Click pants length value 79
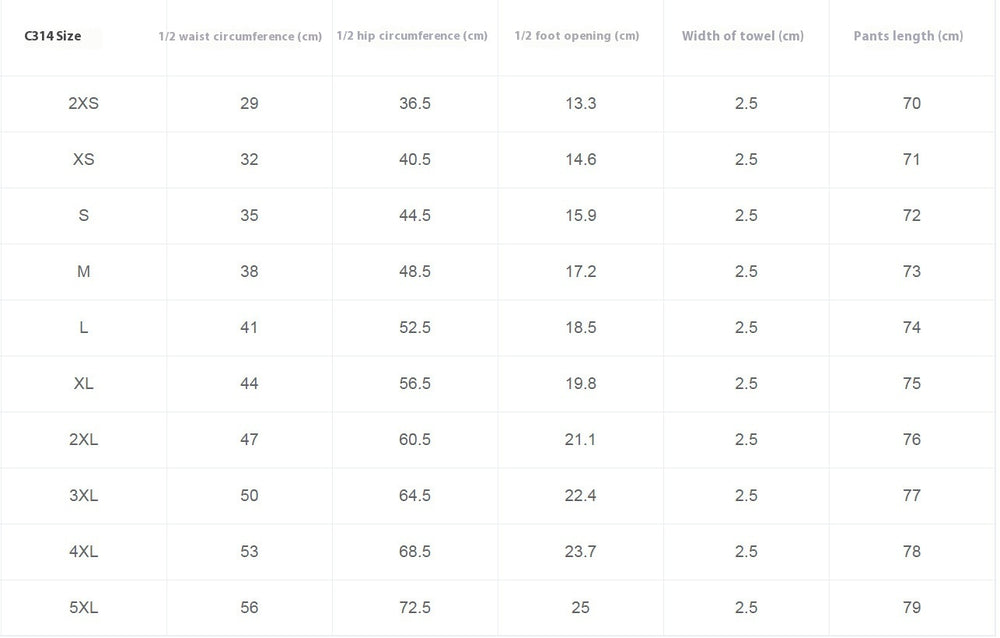 (912, 608)
